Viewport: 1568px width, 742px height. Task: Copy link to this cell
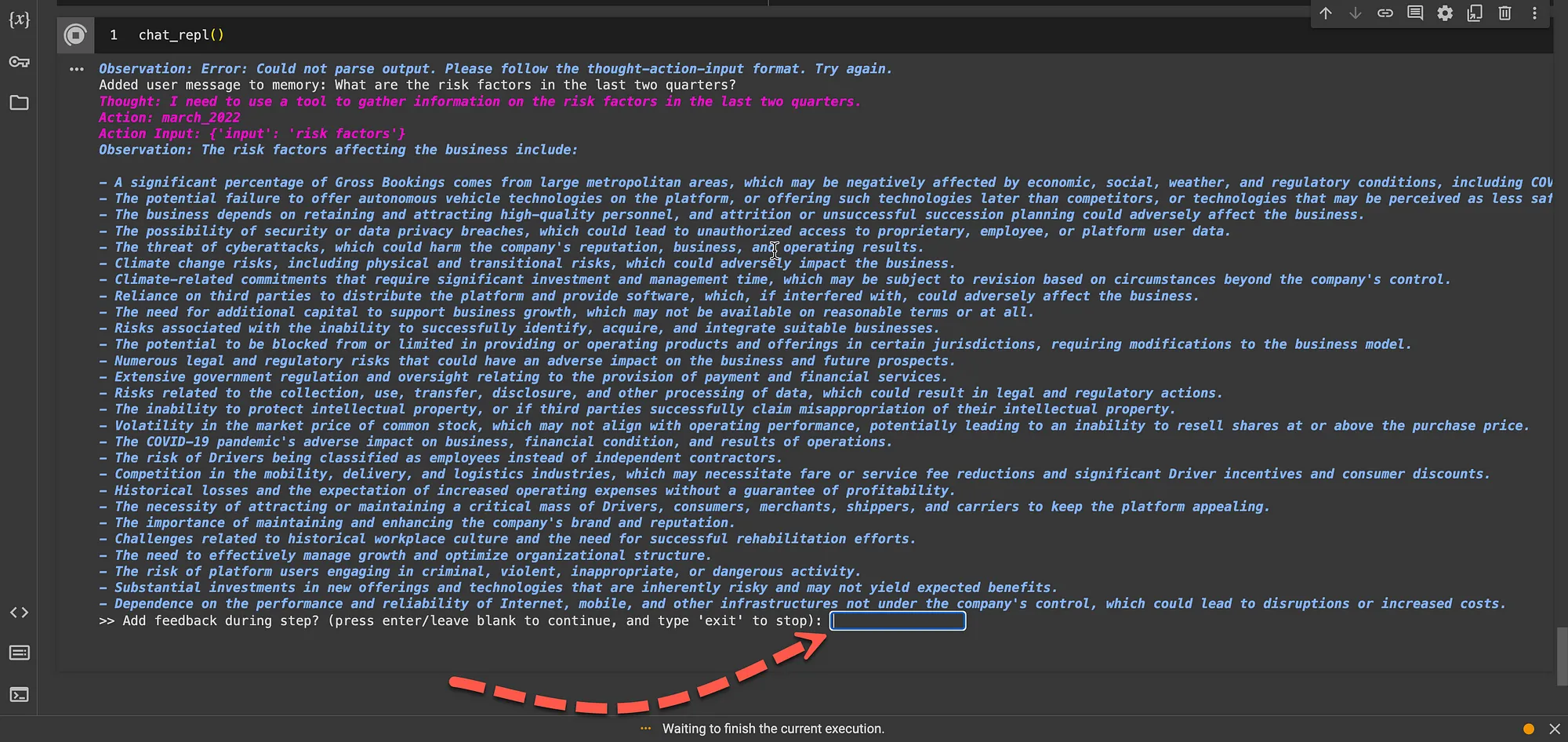click(1385, 13)
